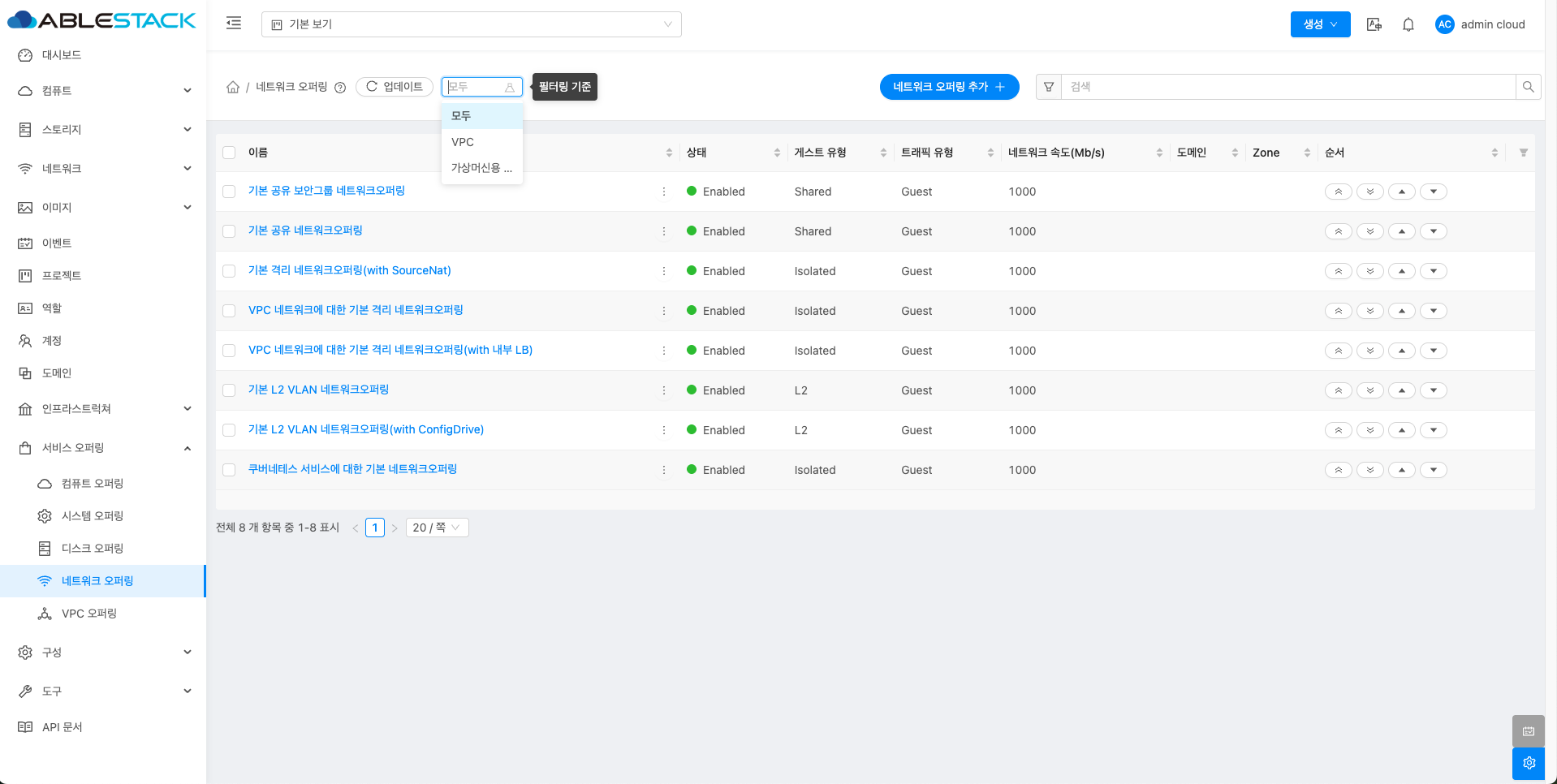
Task: Open the blue settings gear at bottom right
Action: tap(1529, 763)
